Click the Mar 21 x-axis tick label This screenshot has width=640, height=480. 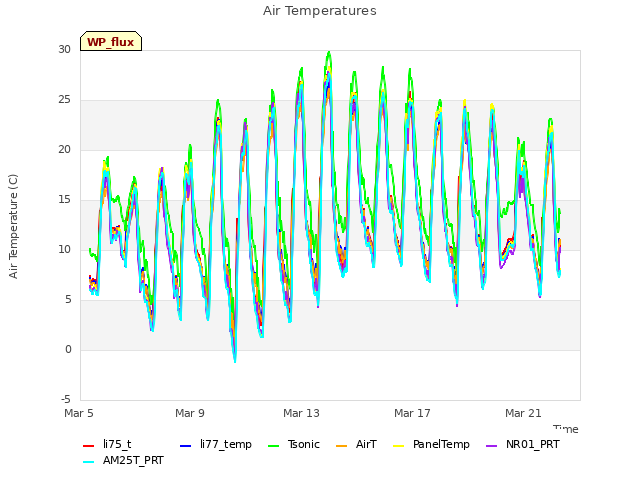(523, 413)
